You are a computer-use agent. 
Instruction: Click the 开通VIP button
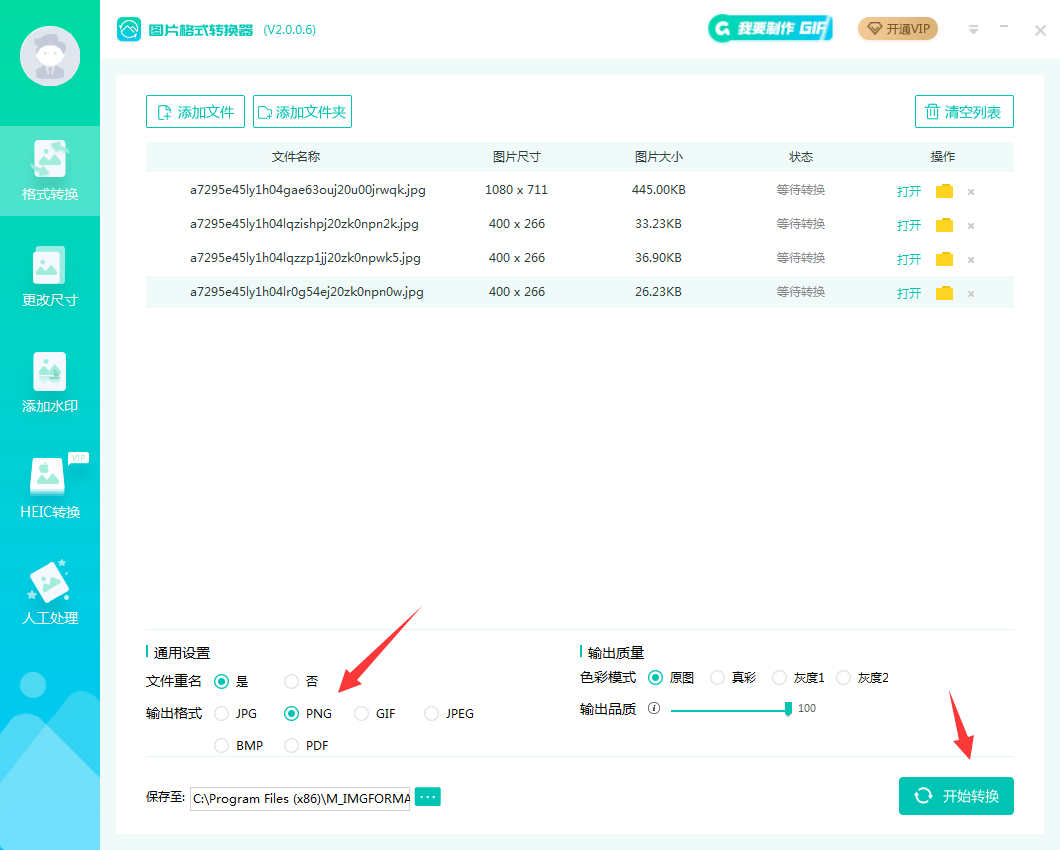point(898,28)
